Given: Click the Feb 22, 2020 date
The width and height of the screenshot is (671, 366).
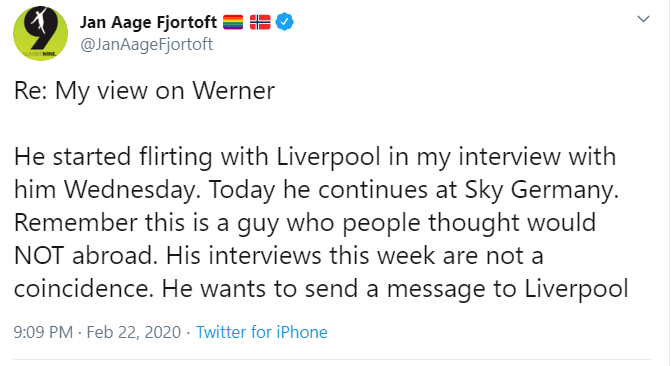Looking at the screenshot, I should click(134, 332).
